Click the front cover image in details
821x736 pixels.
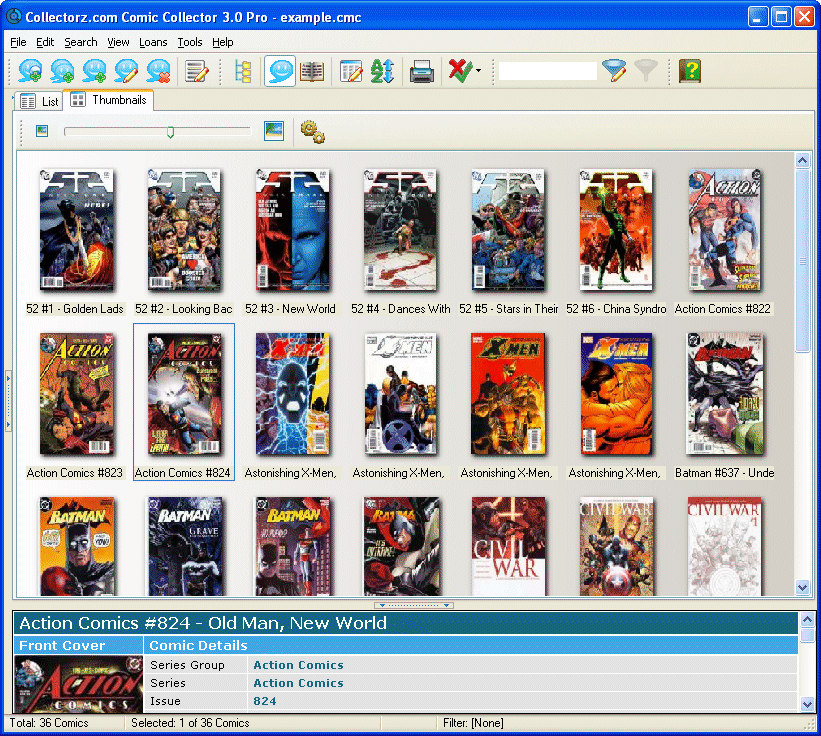(79, 683)
